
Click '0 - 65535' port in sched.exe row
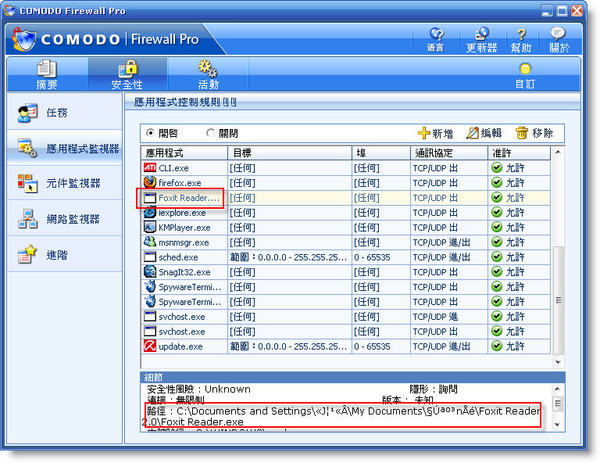click(372, 258)
